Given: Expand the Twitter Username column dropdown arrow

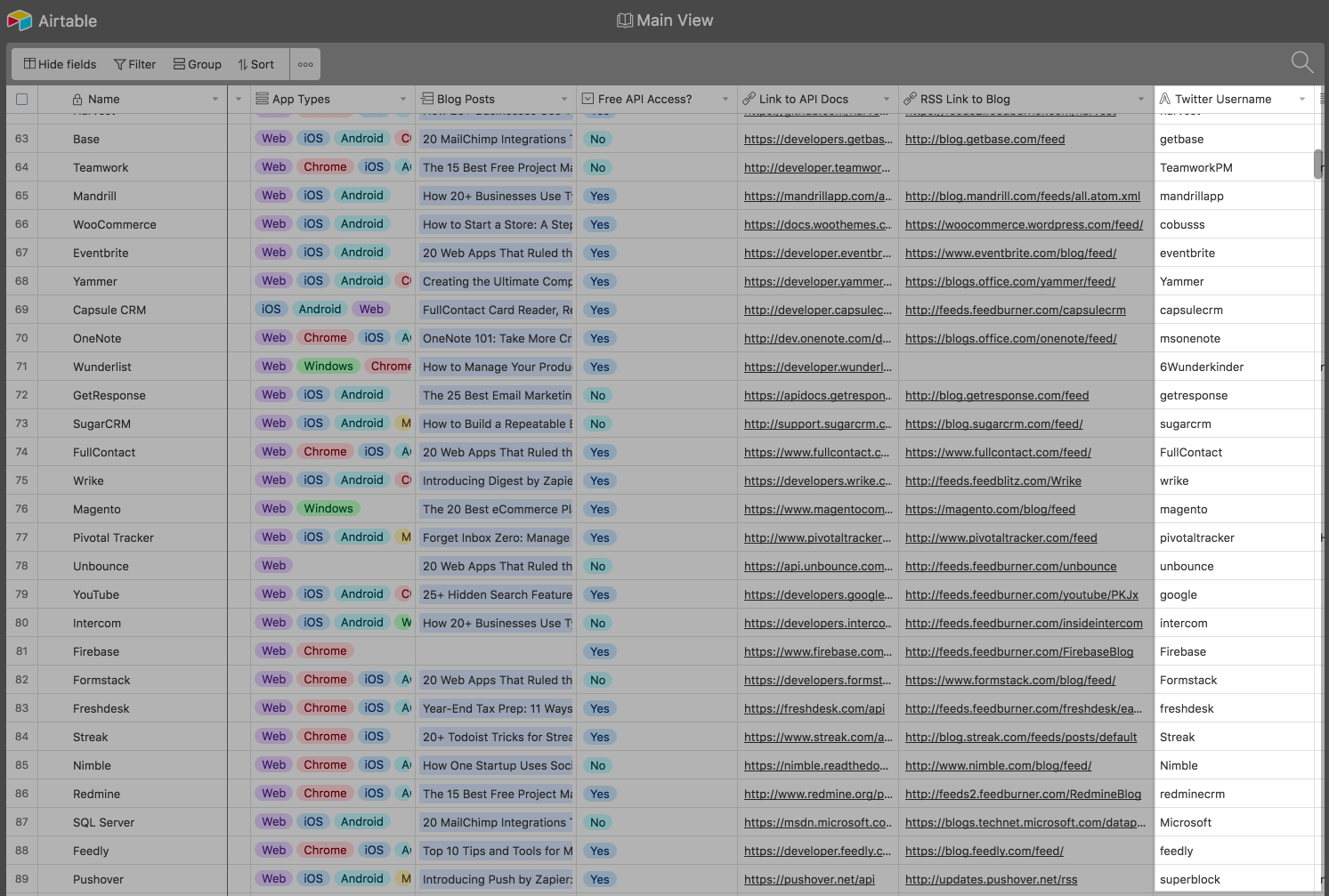Looking at the screenshot, I should coord(1302,100).
